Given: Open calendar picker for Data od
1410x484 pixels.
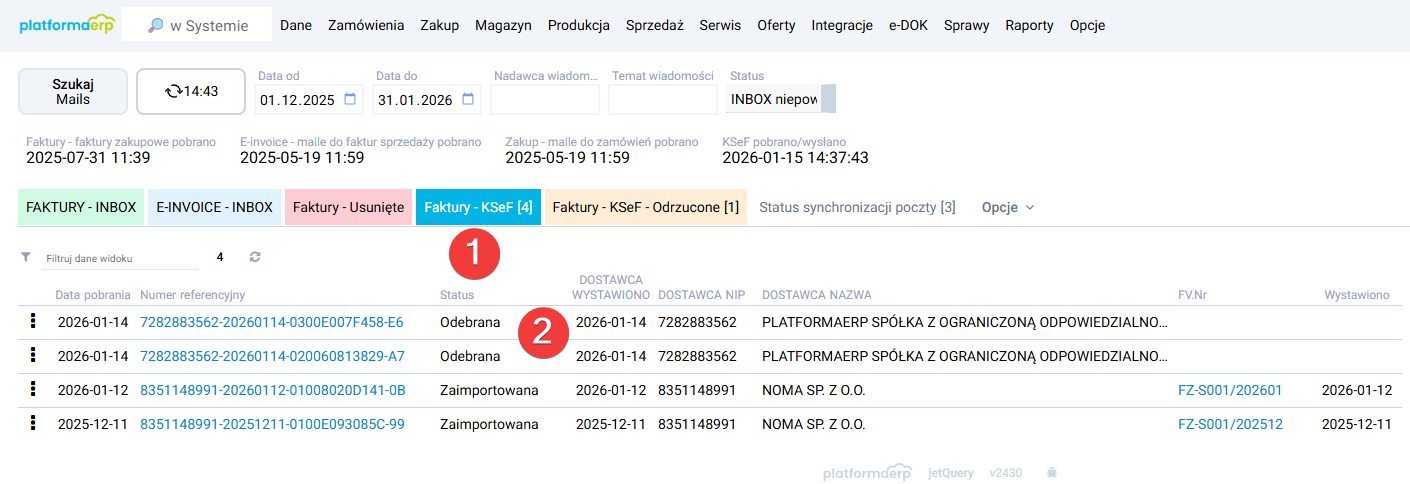Looking at the screenshot, I should [x=350, y=99].
